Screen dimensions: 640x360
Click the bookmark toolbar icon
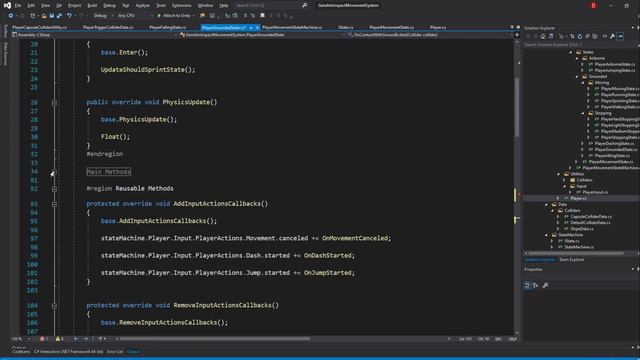(x=262, y=16)
